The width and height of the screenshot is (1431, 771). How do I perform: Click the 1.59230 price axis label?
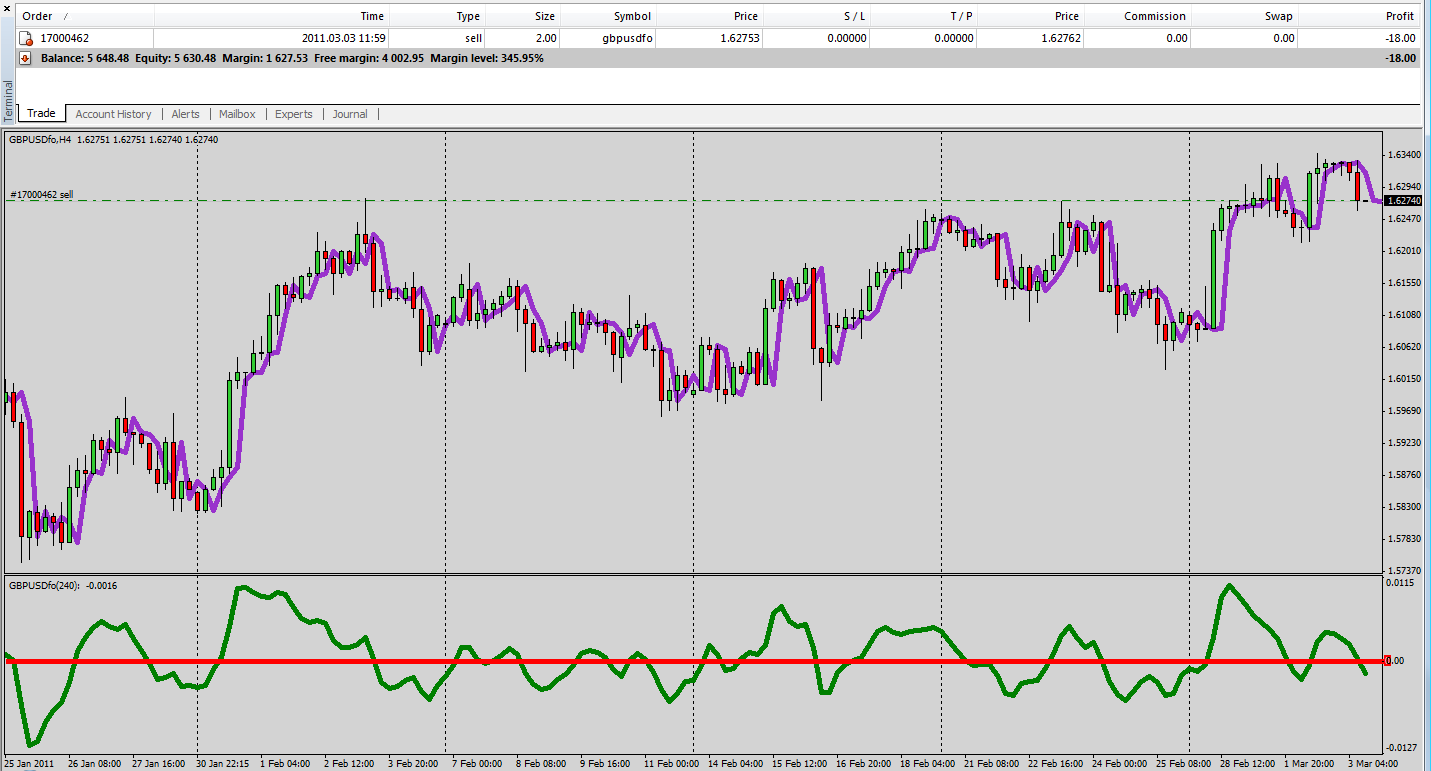1404,442
